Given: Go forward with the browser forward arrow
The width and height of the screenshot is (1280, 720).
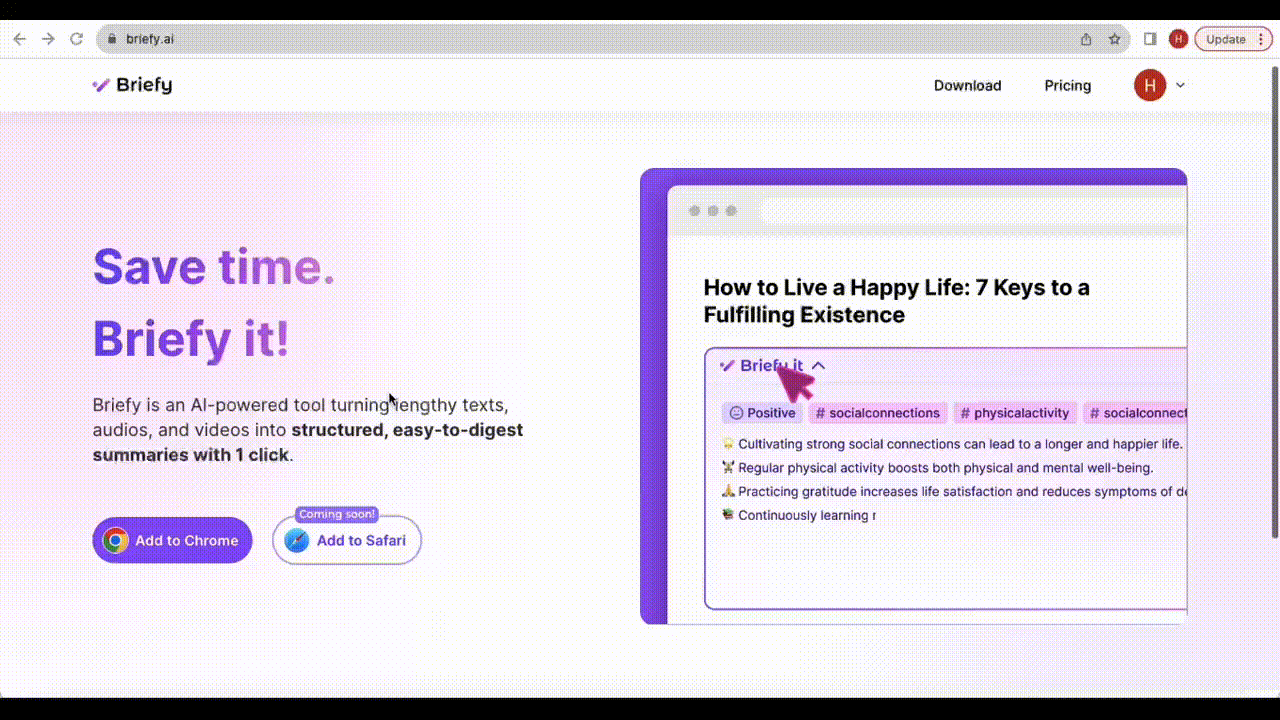Looking at the screenshot, I should point(48,39).
